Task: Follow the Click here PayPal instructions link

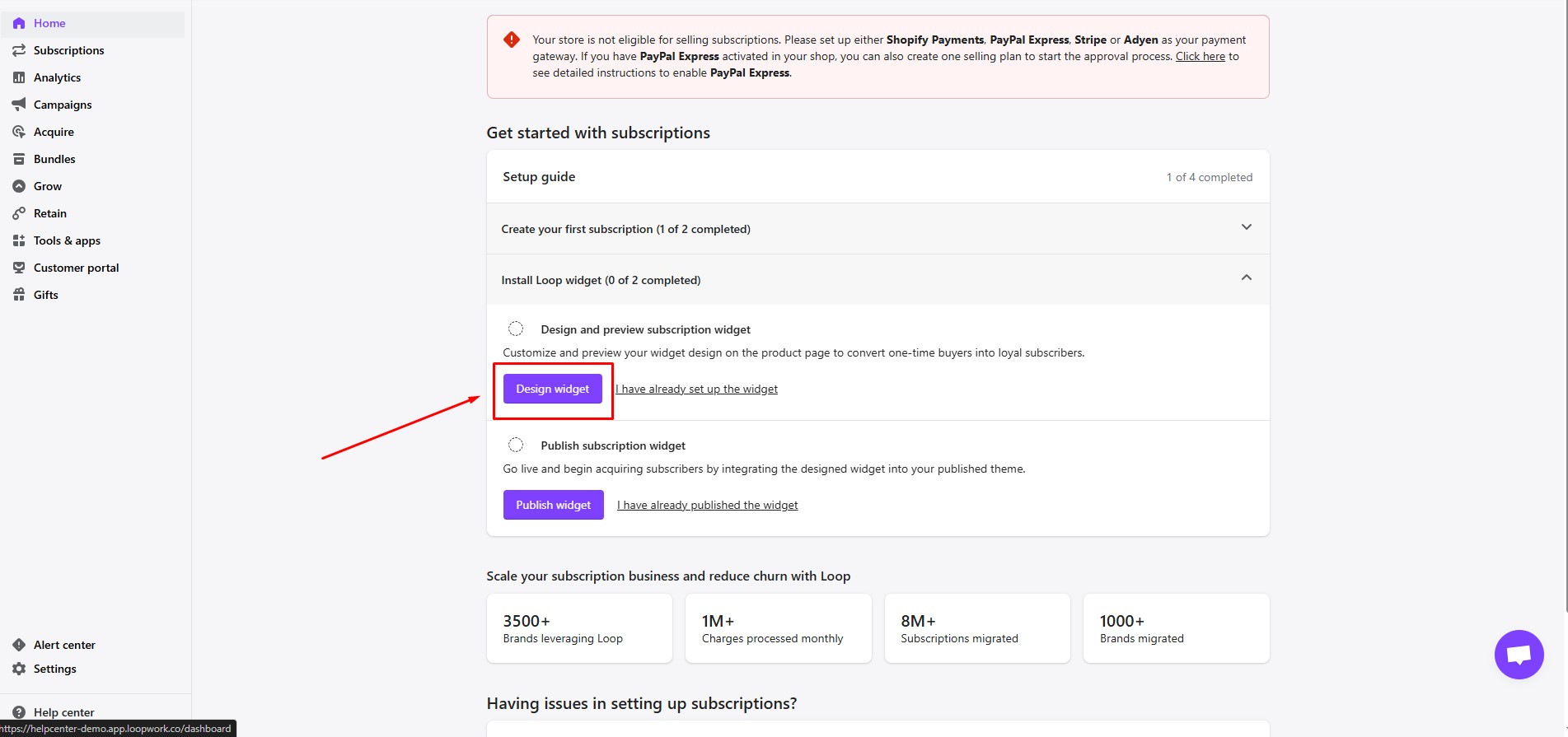Action: pyautogui.click(x=1200, y=57)
